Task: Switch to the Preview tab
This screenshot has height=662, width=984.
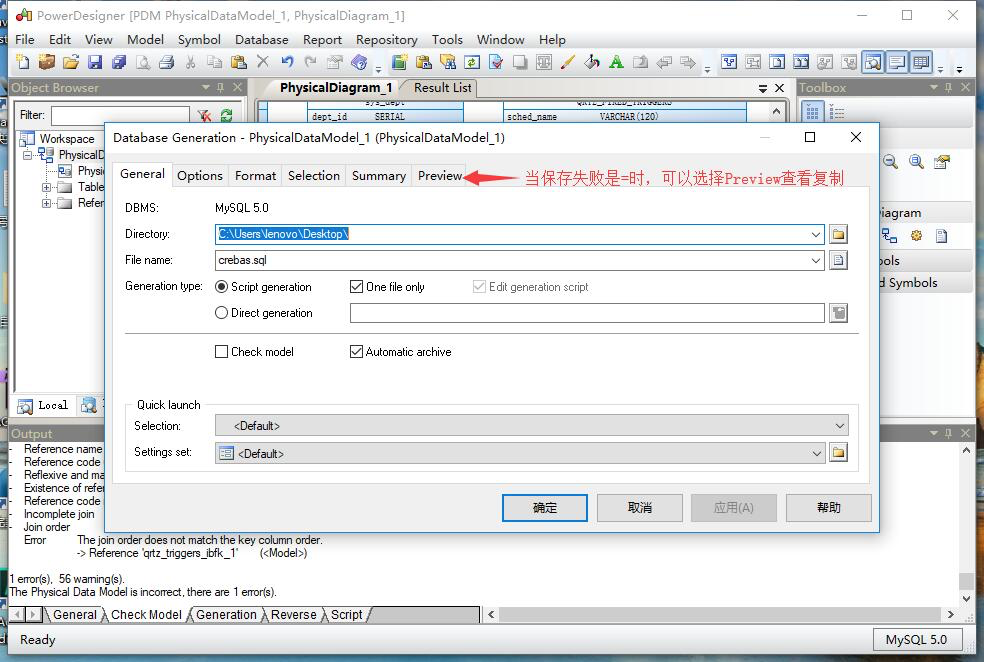Action: click(x=440, y=176)
